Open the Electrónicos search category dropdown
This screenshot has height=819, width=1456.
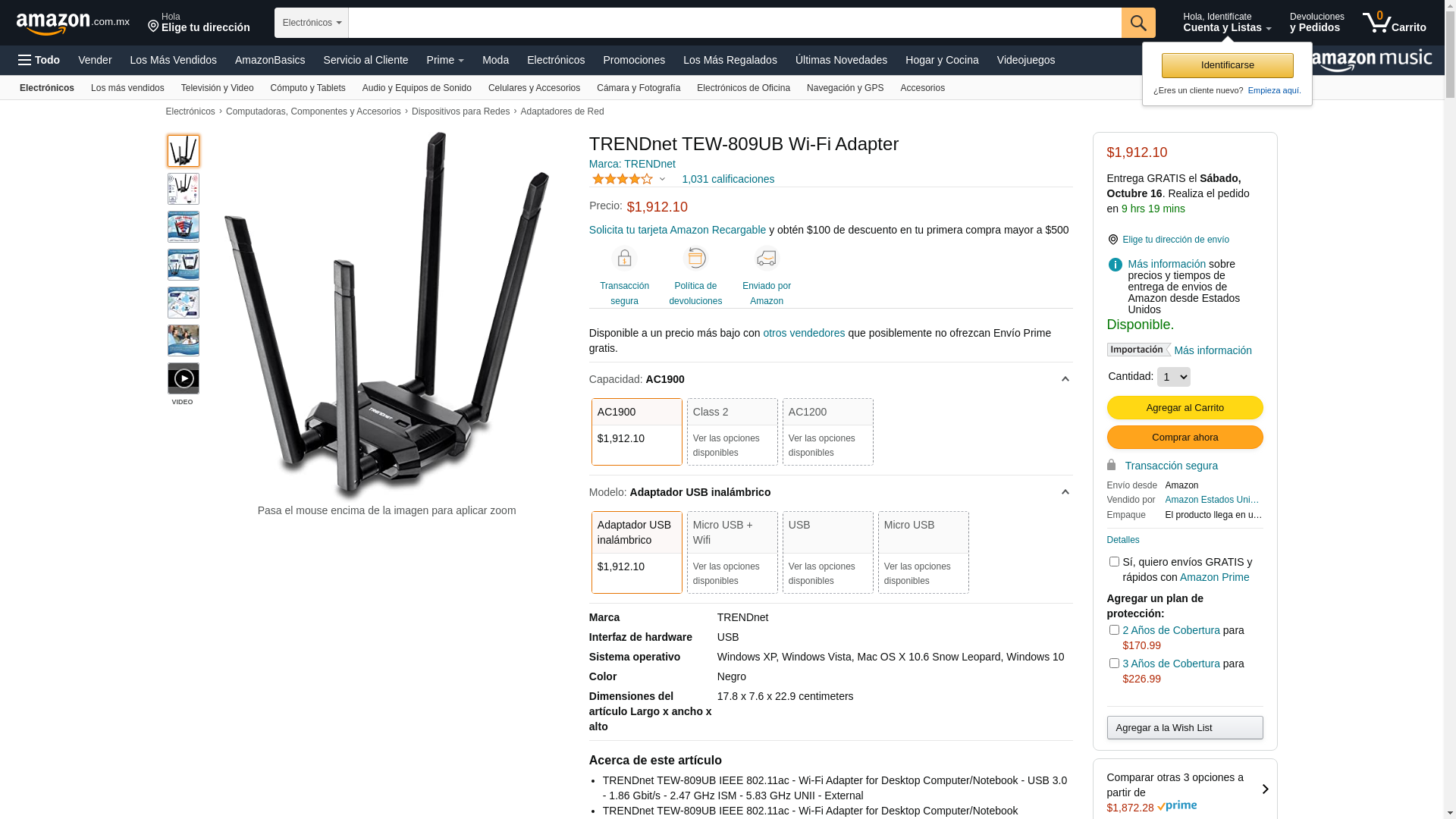point(312,23)
